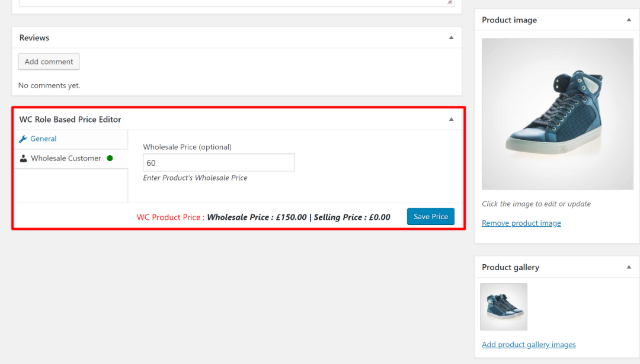This screenshot has height=364, width=640.
Task: Click the Remove product image link
Action: tap(521, 223)
